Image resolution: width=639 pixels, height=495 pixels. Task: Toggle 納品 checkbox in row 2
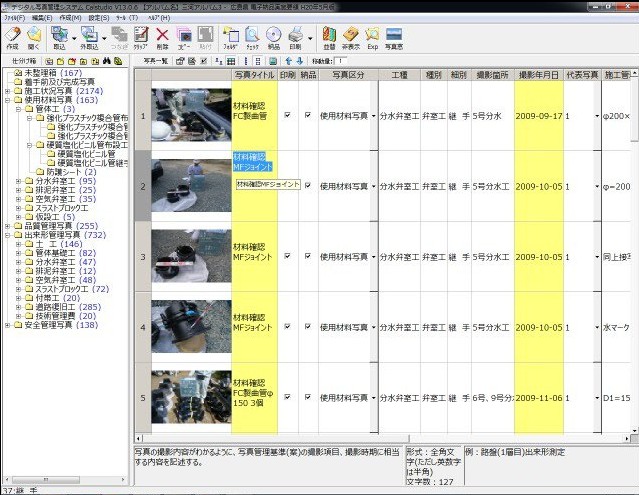click(308, 185)
